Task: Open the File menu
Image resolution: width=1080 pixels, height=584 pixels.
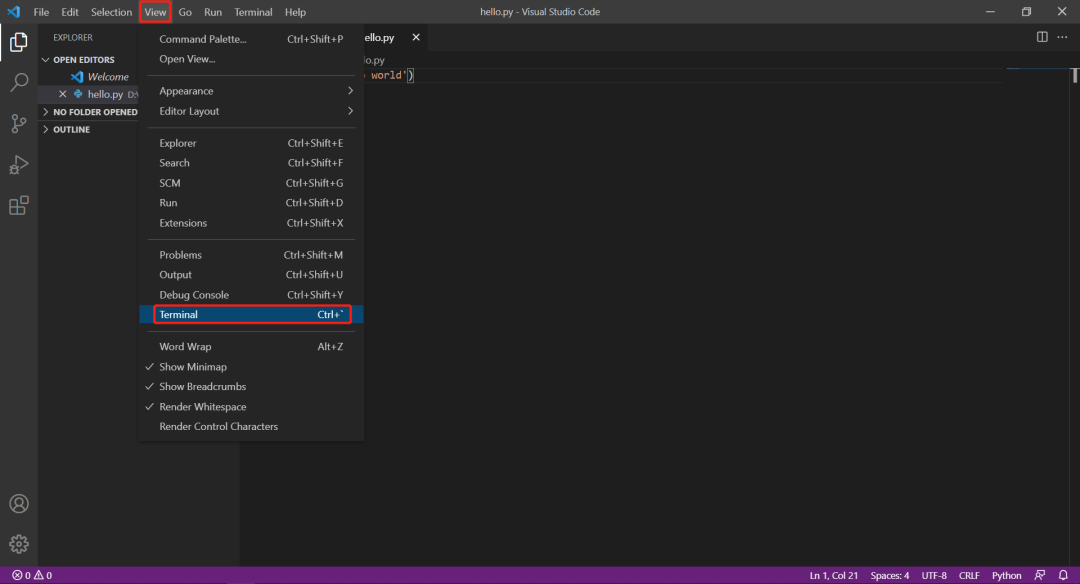Action: pyautogui.click(x=41, y=12)
